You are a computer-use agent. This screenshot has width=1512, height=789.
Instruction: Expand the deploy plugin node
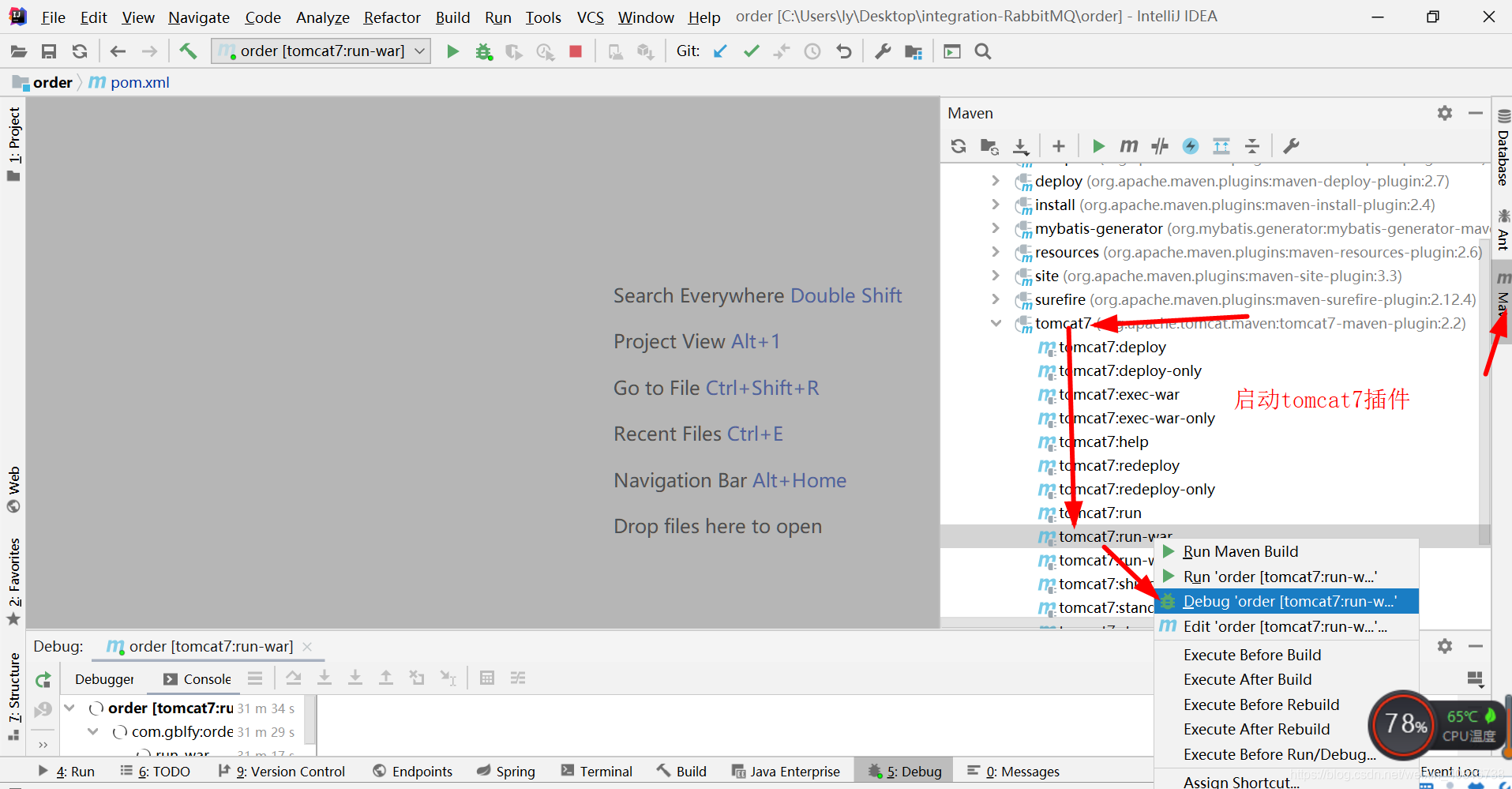click(x=996, y=181)
